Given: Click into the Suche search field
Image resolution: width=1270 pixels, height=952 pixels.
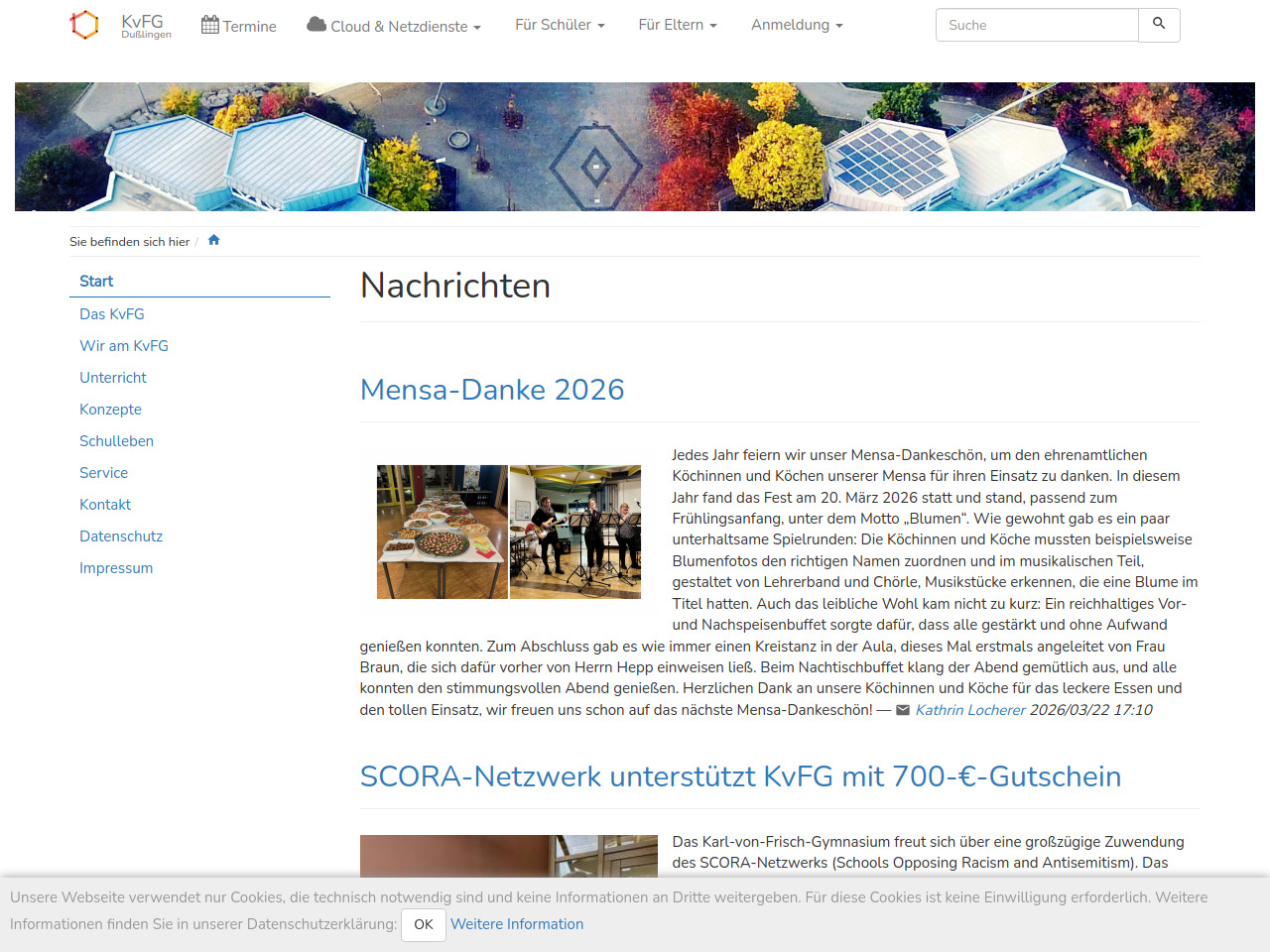Looking at the screenshot, I should click(x=1037, y=25).
